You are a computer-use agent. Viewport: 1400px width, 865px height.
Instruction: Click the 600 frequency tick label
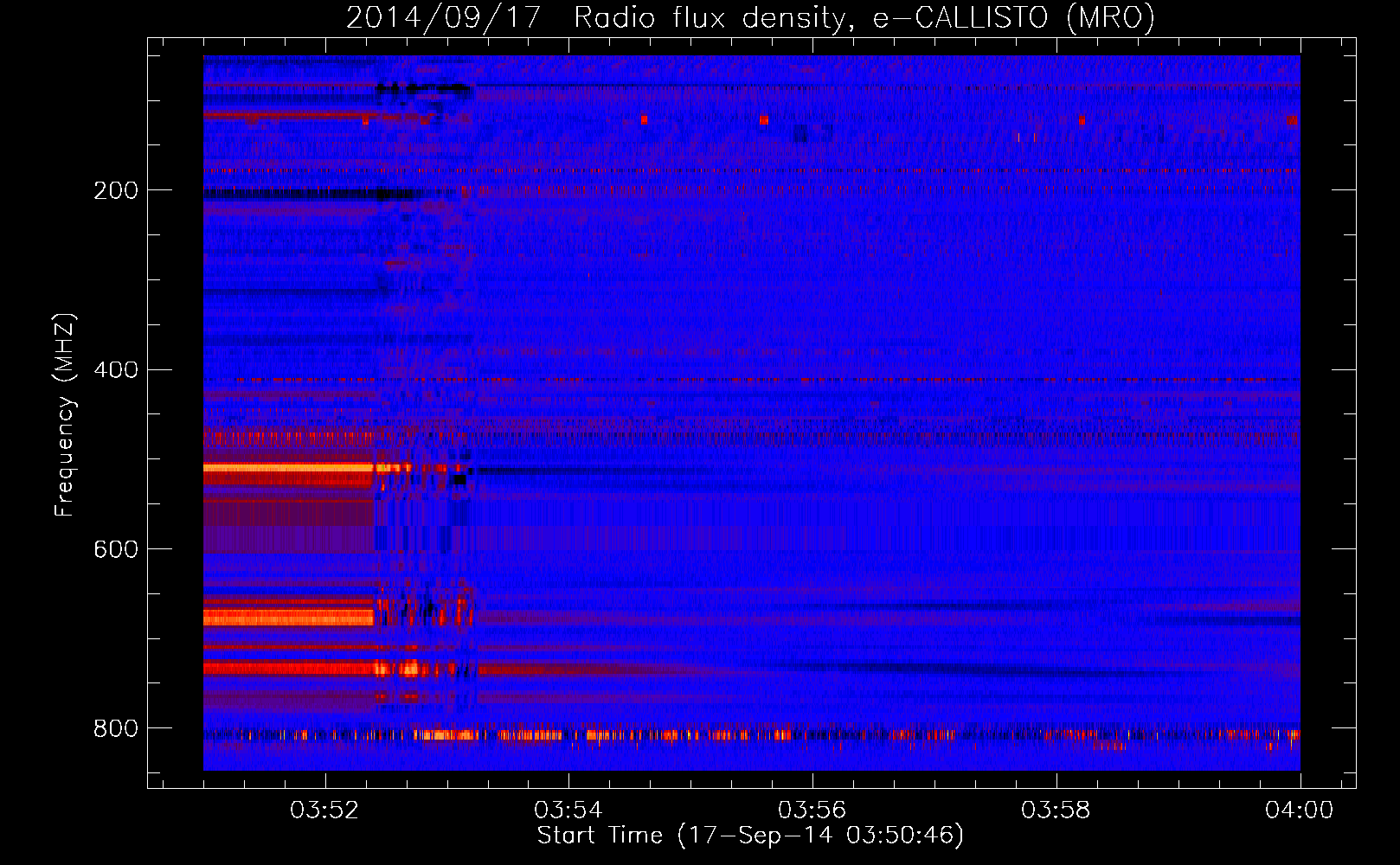click(116, 550)
